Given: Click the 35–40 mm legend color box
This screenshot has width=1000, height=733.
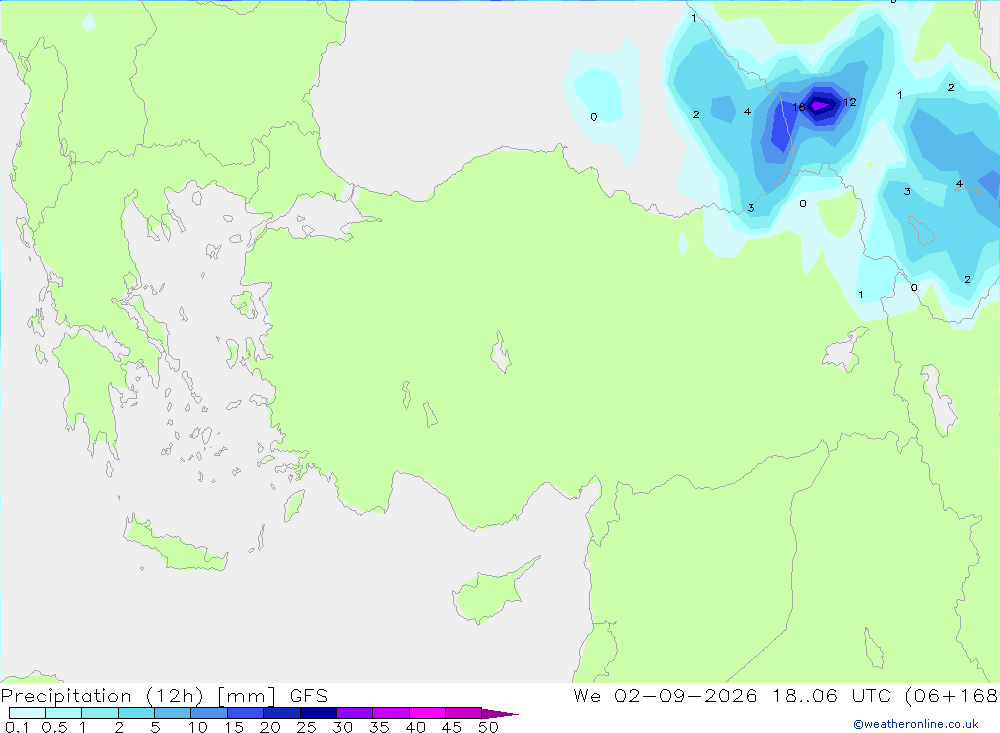Looking at the screenshot, I should (x=390, y=713).
